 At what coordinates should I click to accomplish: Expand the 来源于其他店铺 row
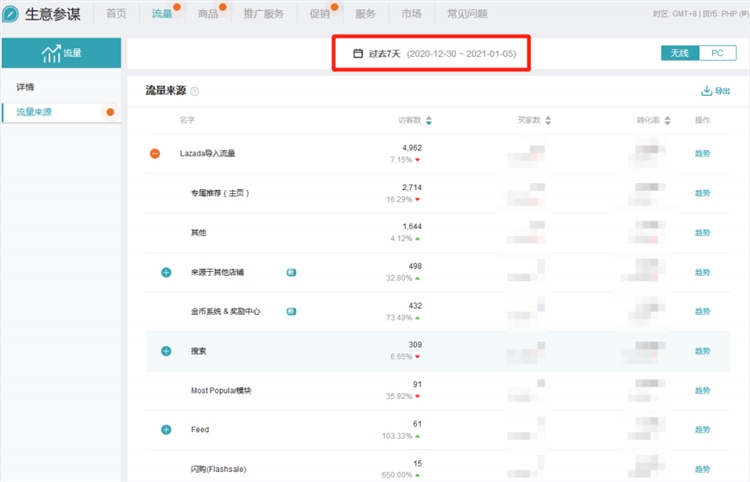click(166, 272)
